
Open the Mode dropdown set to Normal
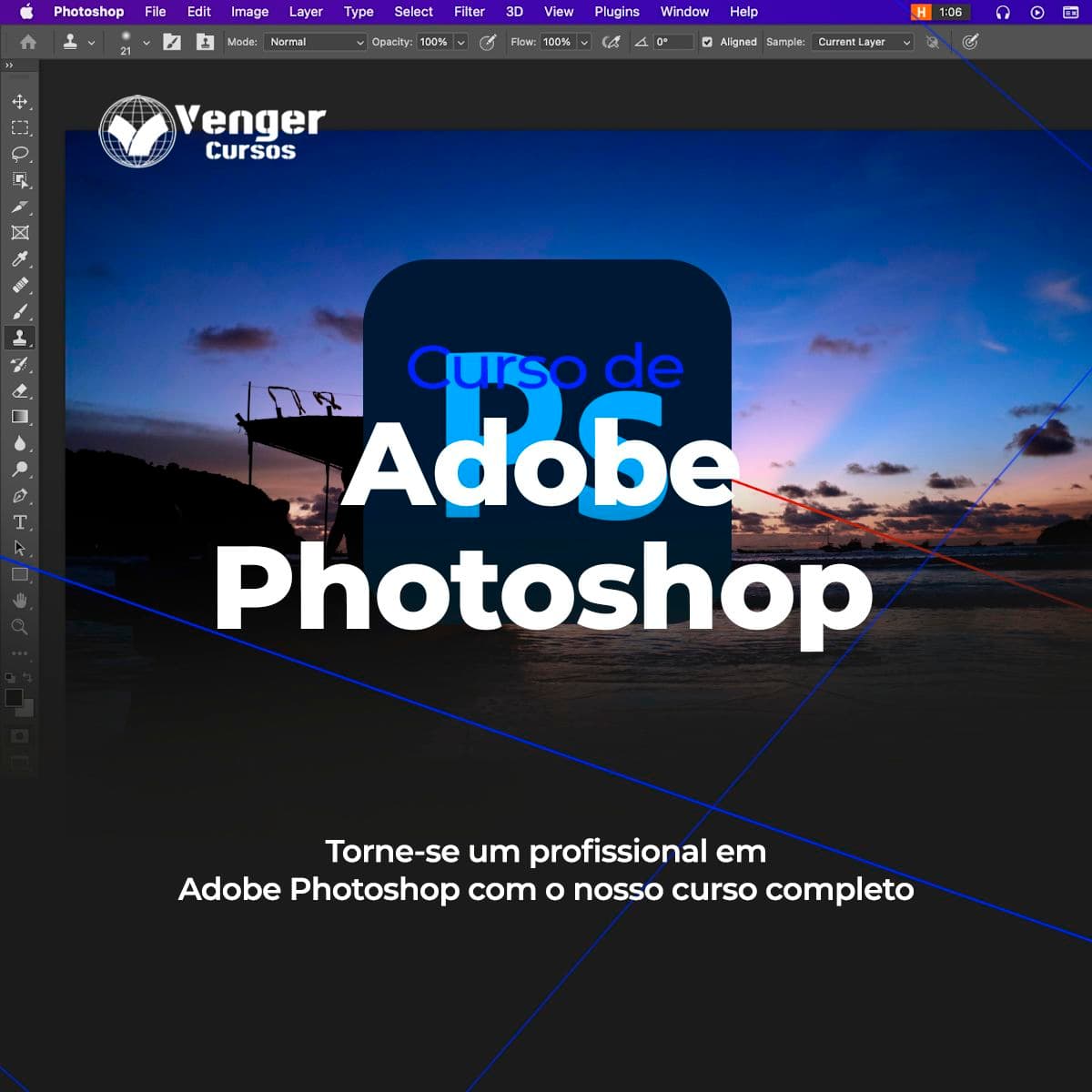315,42
